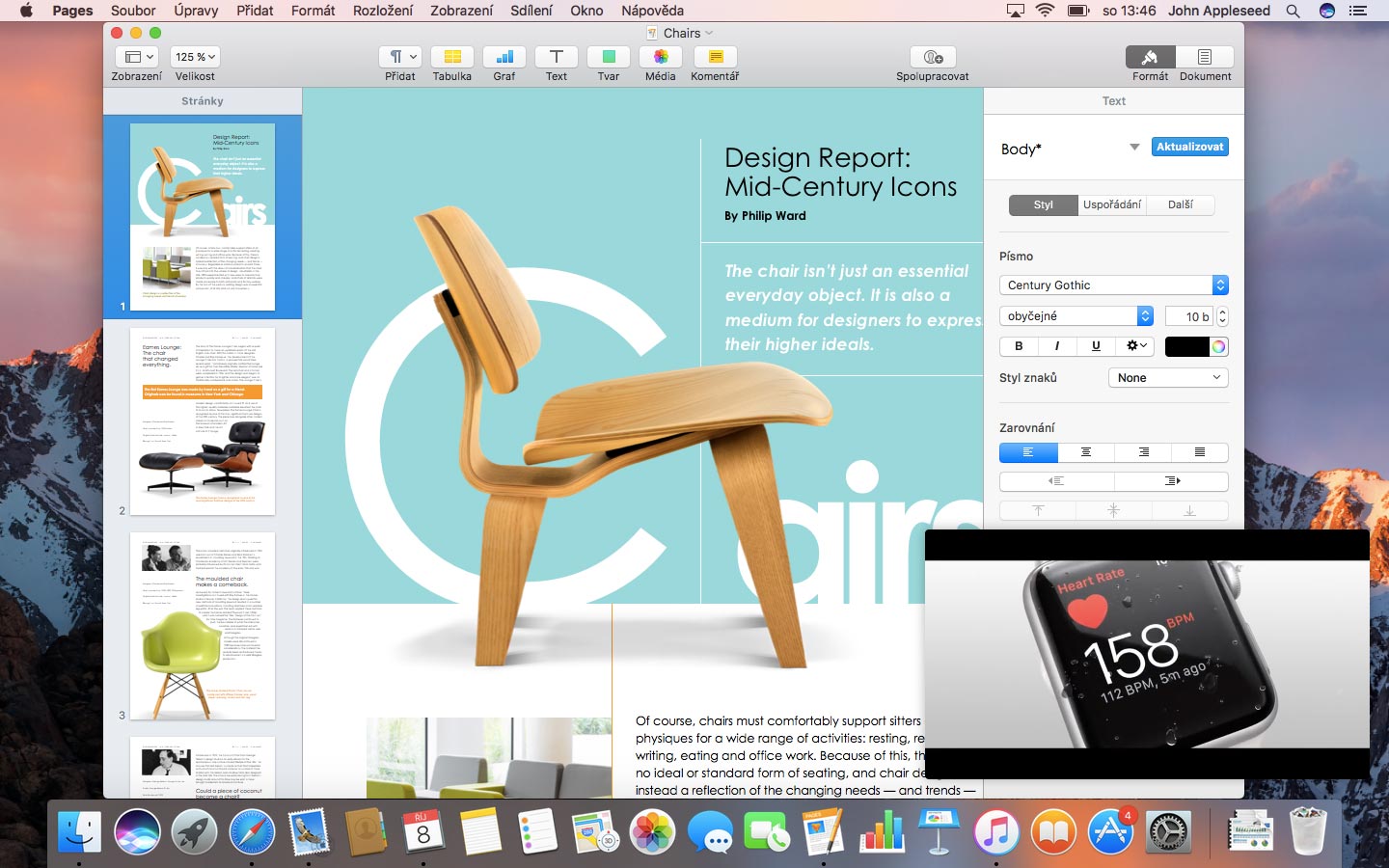Screen dimensions: 1389x868
Task: Click the Aktualizovat button
Action: [1190, 147]
